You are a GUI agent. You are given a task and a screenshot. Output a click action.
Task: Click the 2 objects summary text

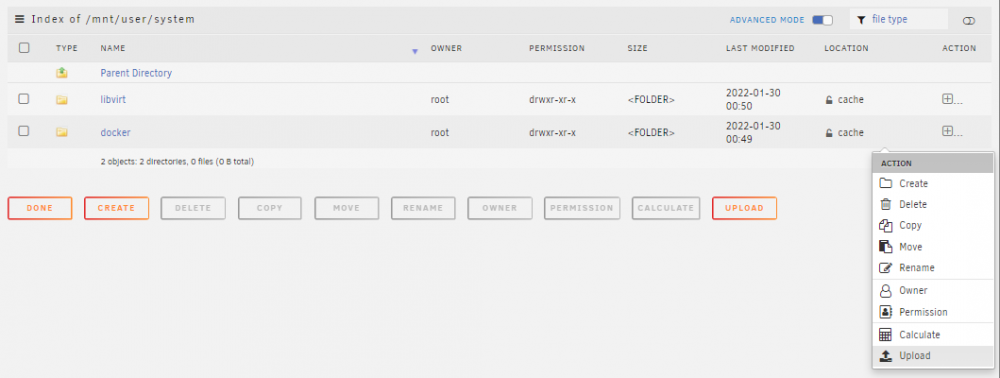(x=177, y=162)
